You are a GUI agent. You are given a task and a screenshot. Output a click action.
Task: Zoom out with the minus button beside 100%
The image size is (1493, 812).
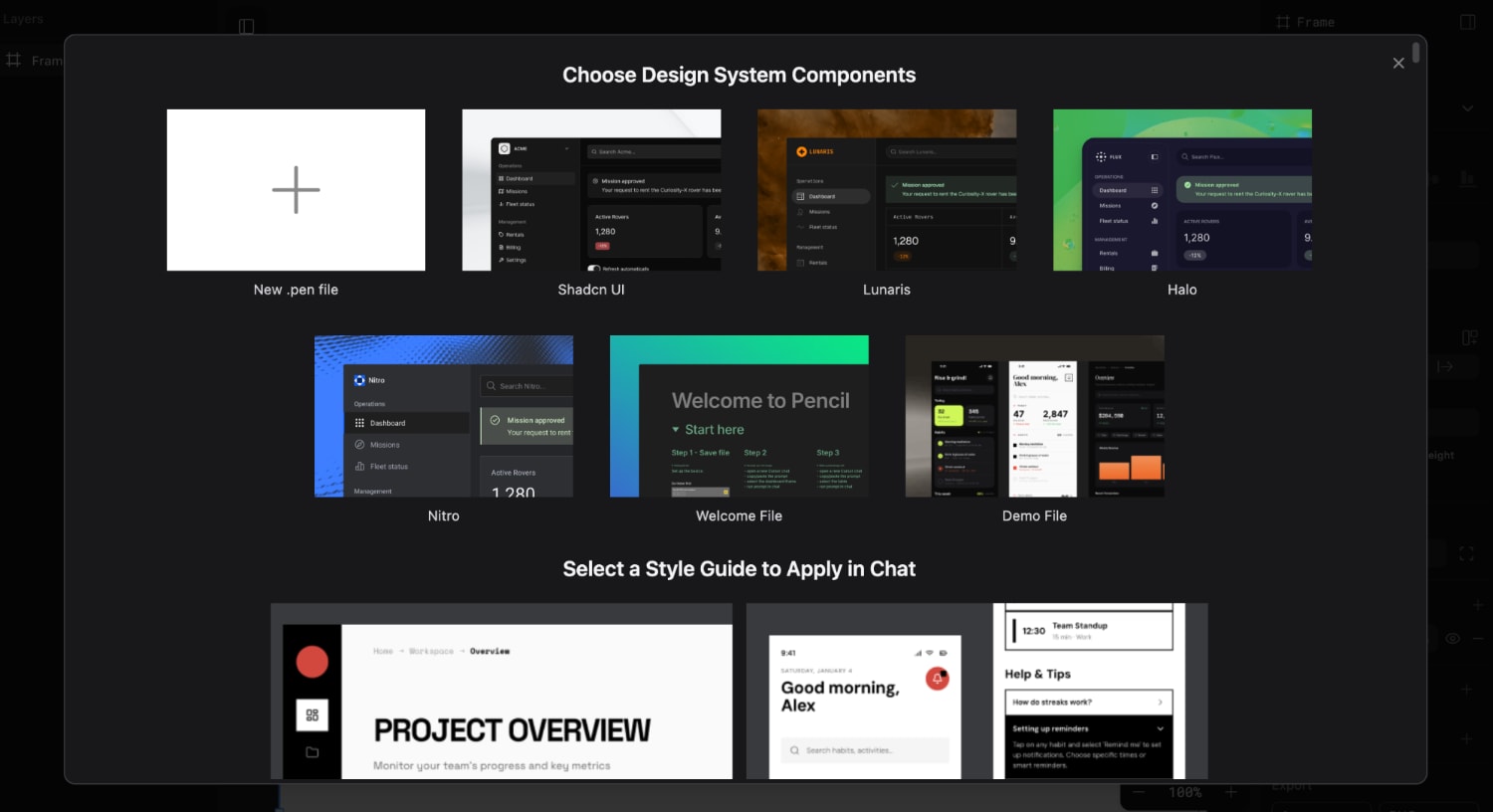coord(1140,792)
